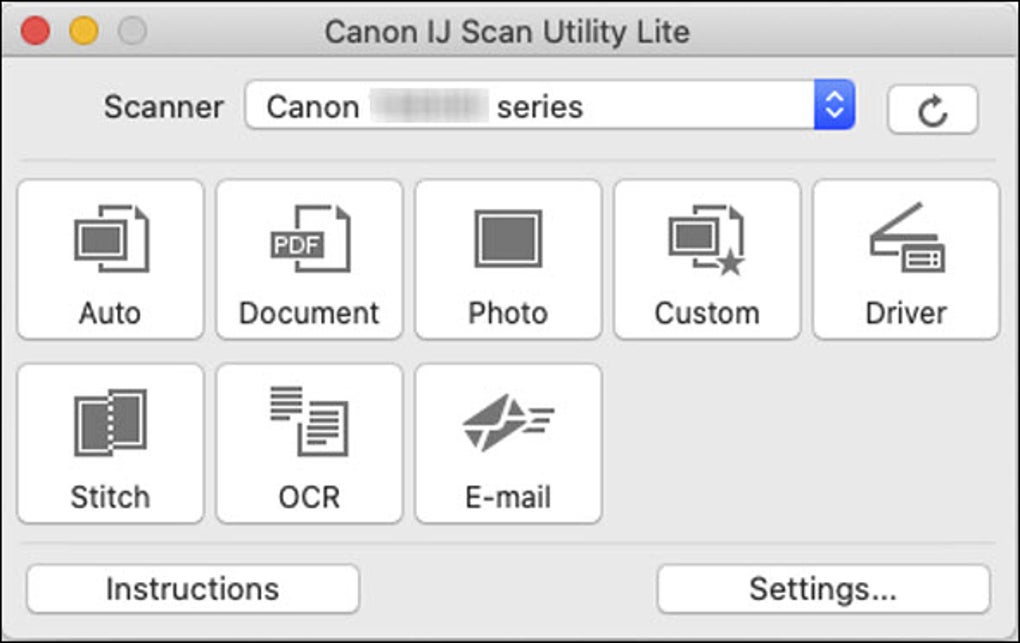The width and height of the screenshot is (1020, 643).
Task: Click the Canon IJ Scan Utility Lite title
Action: pyautogui.click(x=509, y=31)
